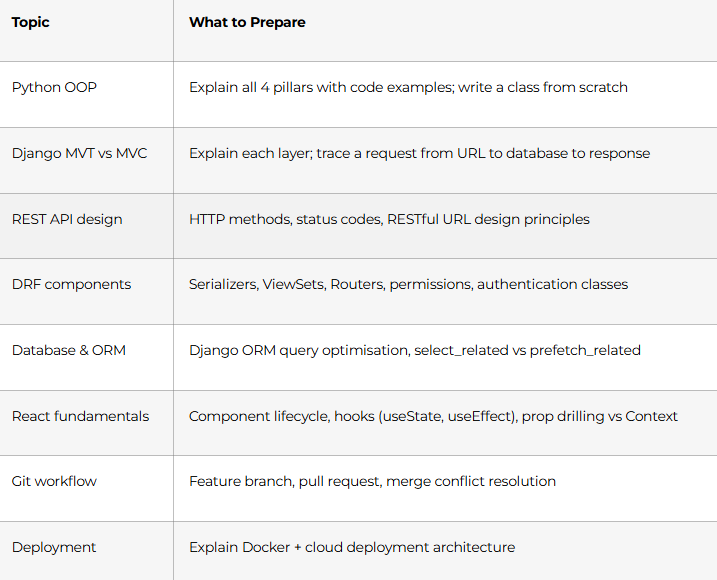The height and width of the screenshot is (580, 717).
Task: Select the select_related vs prefetch_related text
Action: click(x=527, y=350)
